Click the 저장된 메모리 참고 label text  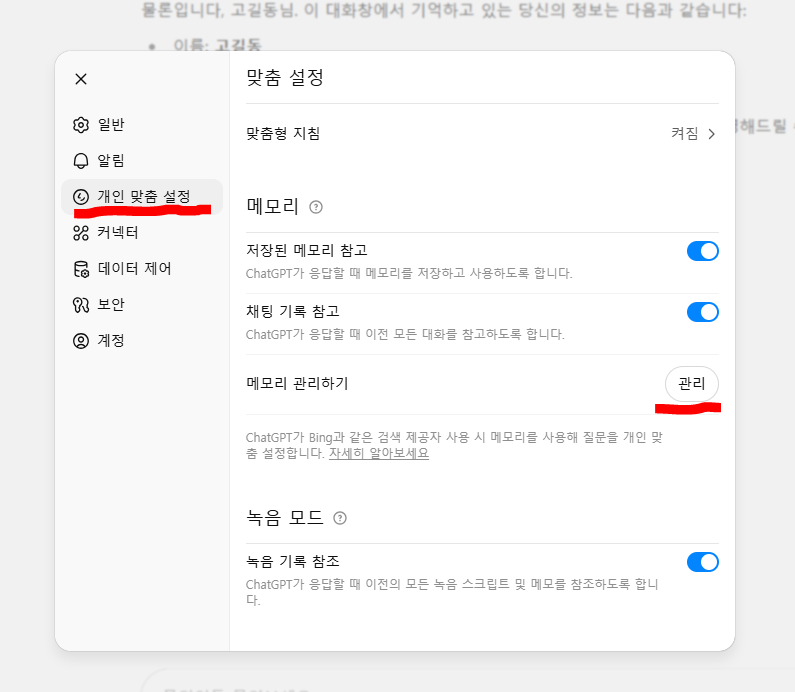pos(307,250)
